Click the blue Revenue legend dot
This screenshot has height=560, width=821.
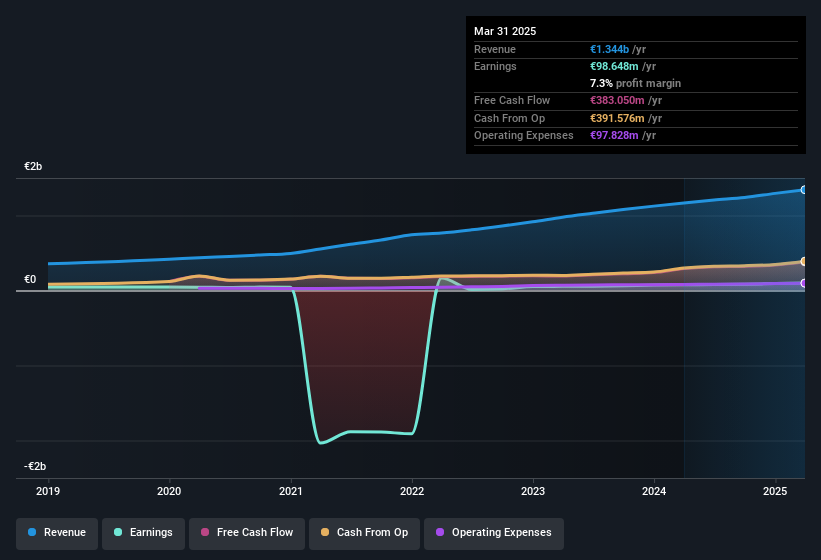[32, 532]
